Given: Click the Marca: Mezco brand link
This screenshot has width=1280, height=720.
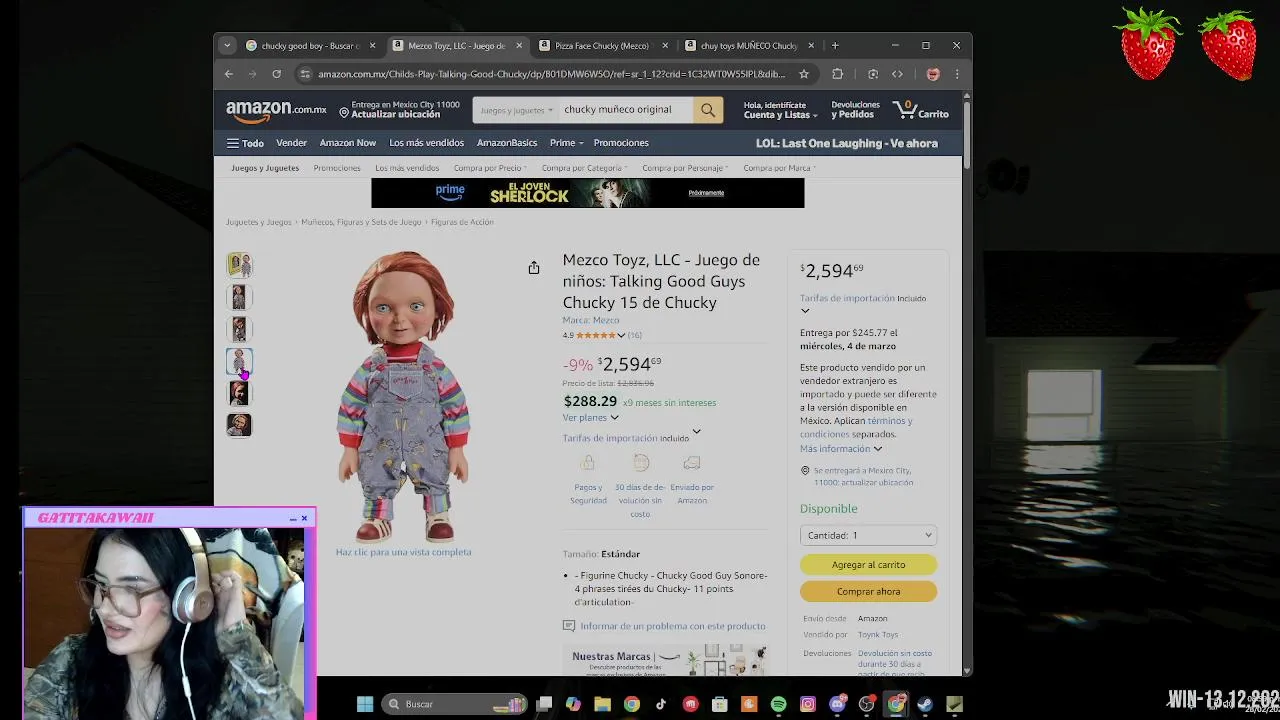Looking at the screenshot, I should 591,320.
